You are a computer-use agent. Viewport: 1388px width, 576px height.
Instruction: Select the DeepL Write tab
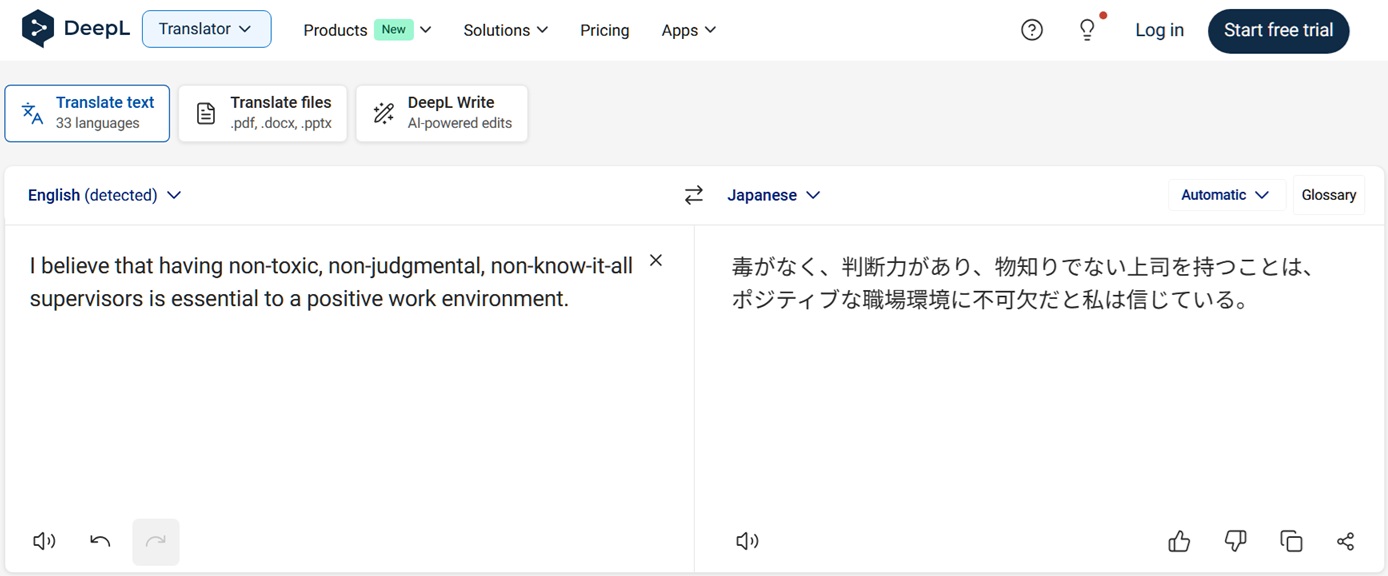(x=442, y=113)
